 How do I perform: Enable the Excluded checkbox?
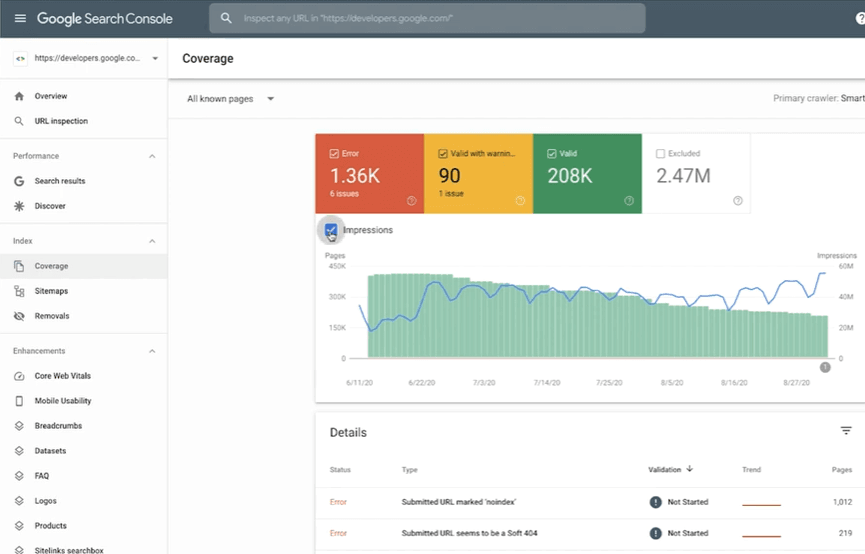(660, 154)
